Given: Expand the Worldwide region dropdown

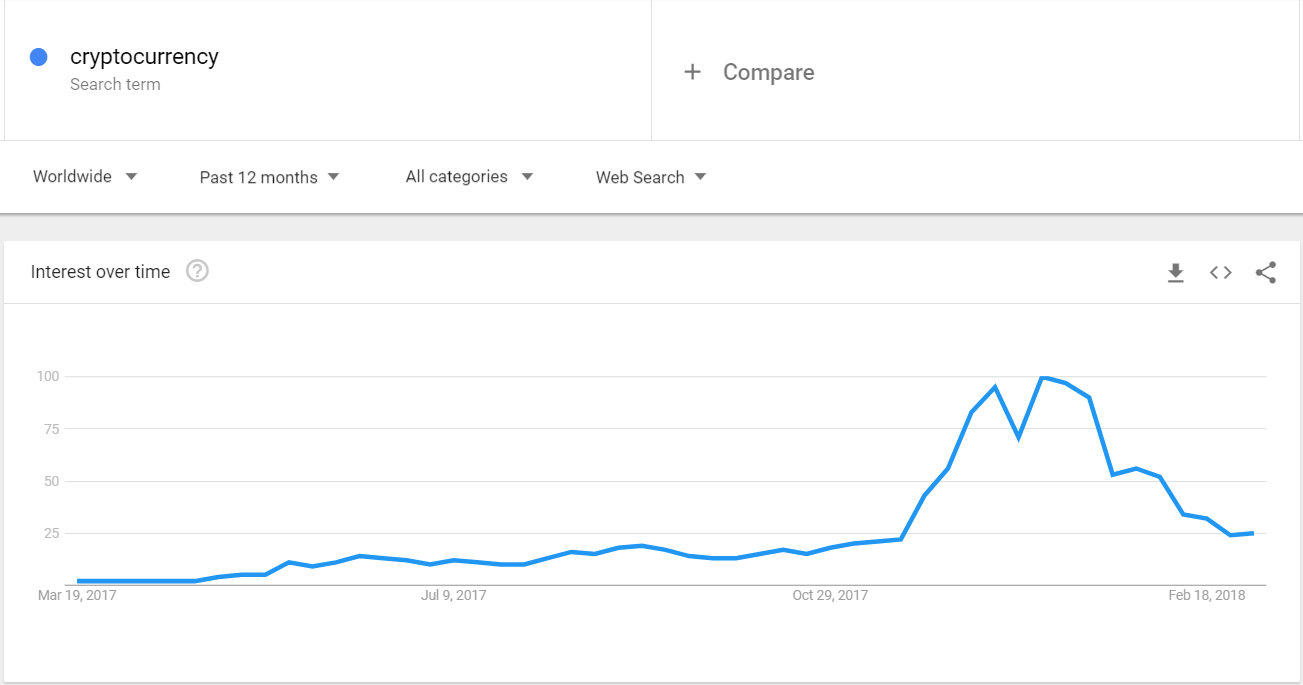Looking at the screenshot, I should tap(85, 177).
